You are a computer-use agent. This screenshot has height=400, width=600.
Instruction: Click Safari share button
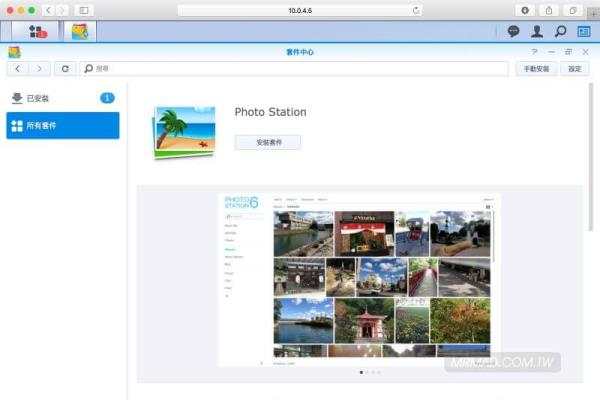(x=549, y=11)
